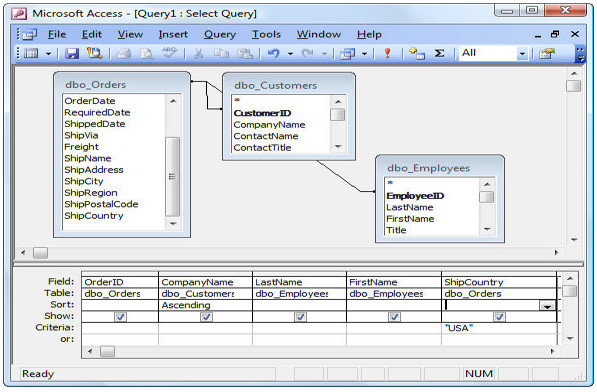Viewport: 597px width, 392px height.
Task: Open the View menu
Action: [x=130, y=35]
